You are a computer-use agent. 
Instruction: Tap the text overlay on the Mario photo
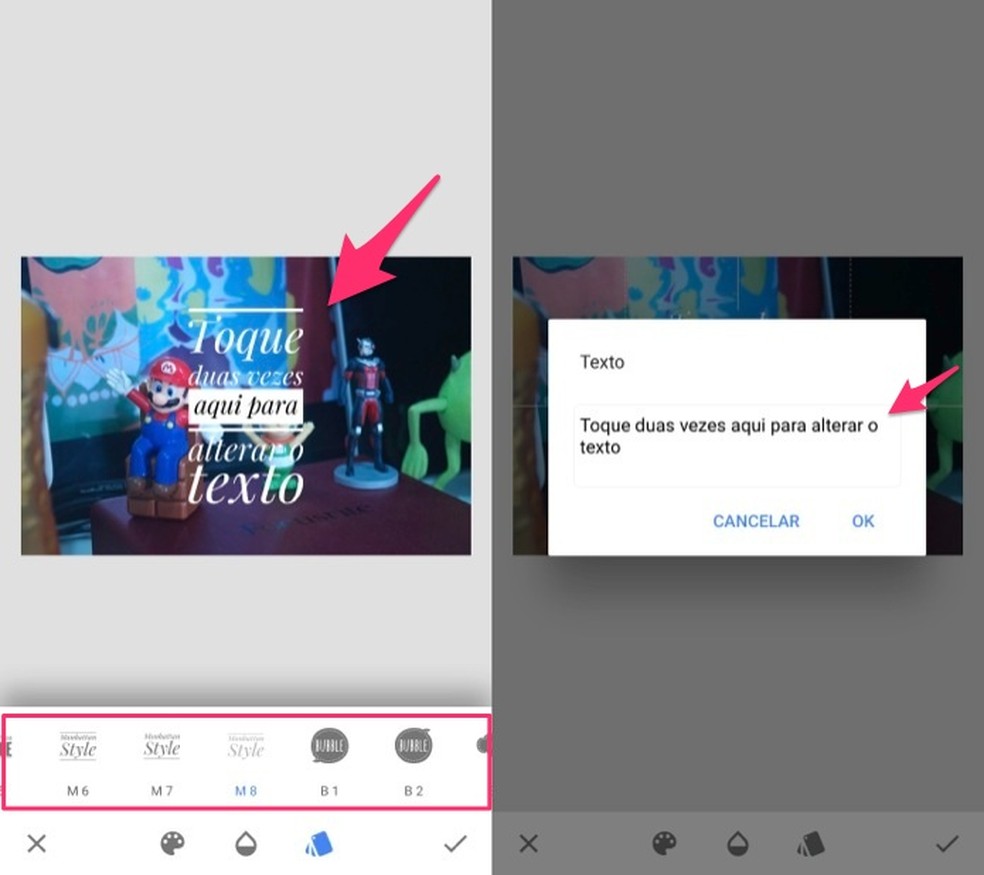coord(245,400)
